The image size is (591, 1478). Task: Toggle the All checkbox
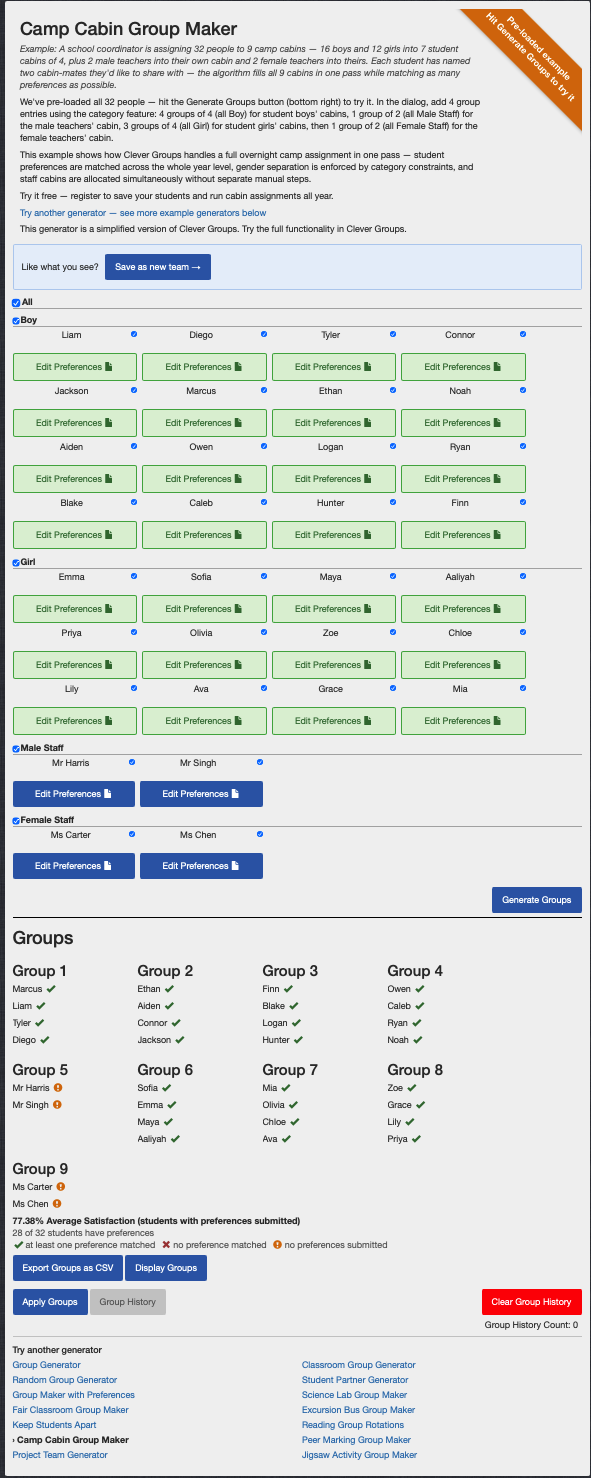coord(16,302)
